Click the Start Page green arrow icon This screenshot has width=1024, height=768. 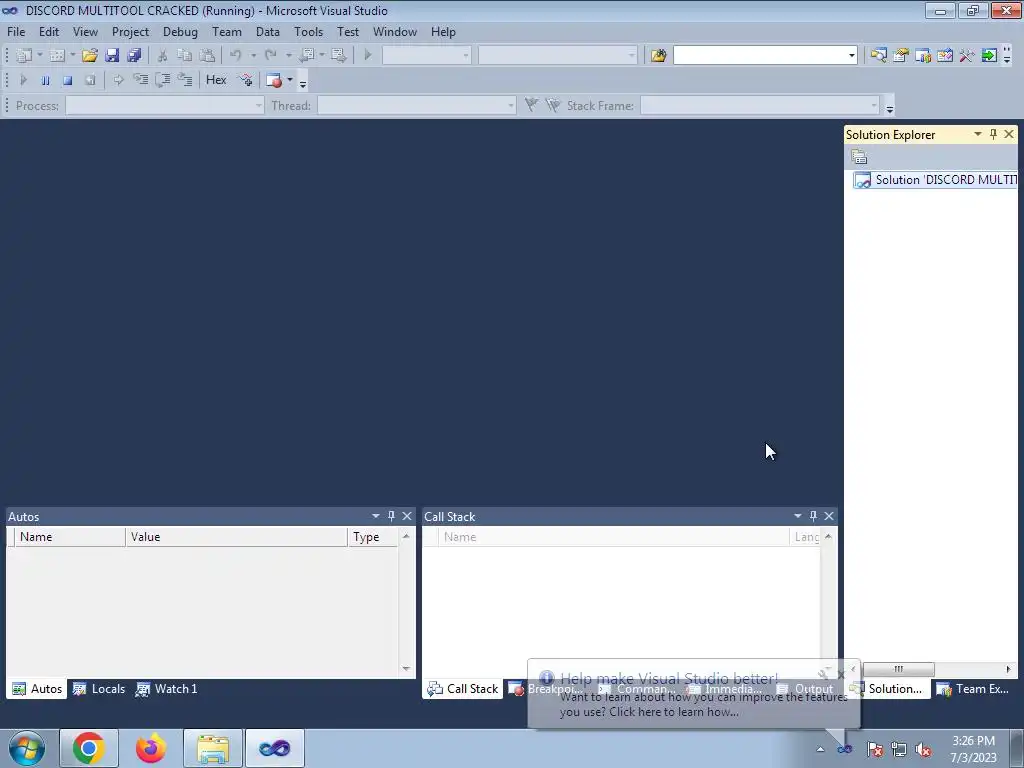pos(989,56)
